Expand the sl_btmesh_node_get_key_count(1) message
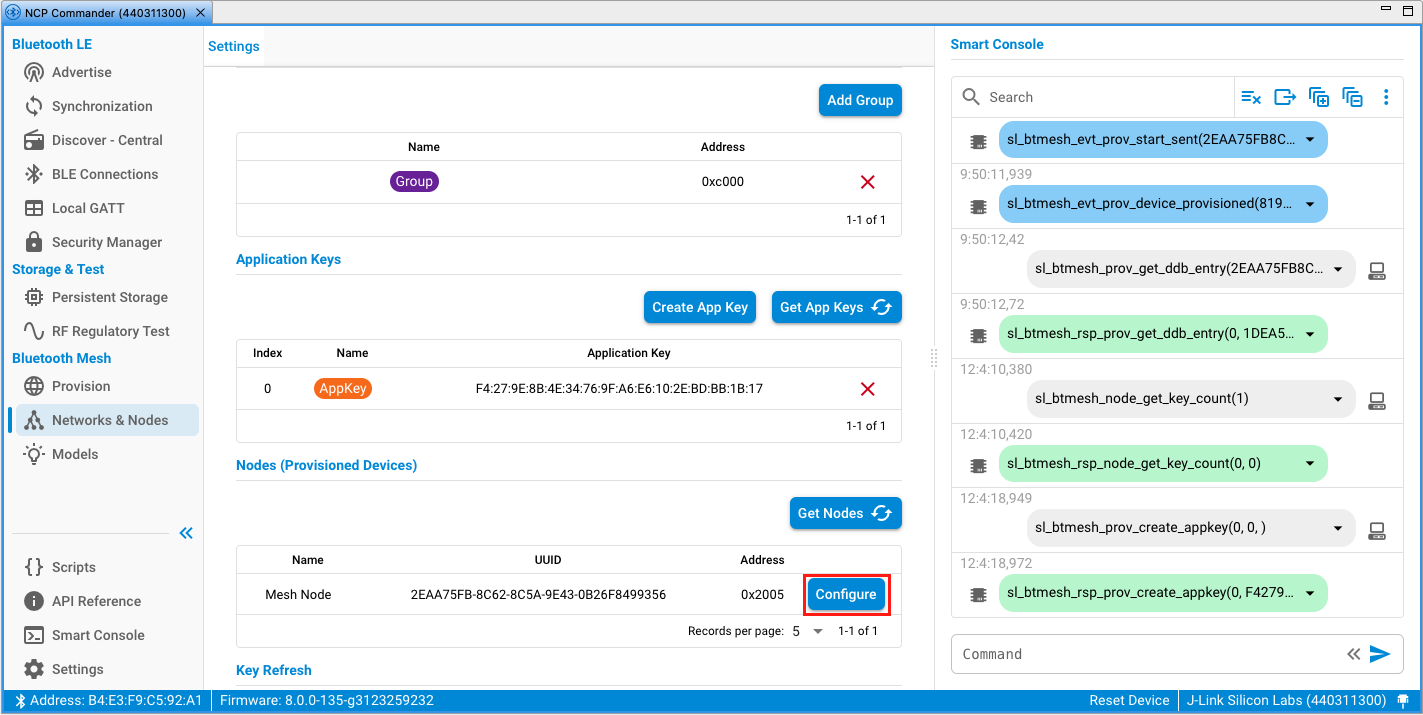1423x715 pixels. (x=1338, y=399)
